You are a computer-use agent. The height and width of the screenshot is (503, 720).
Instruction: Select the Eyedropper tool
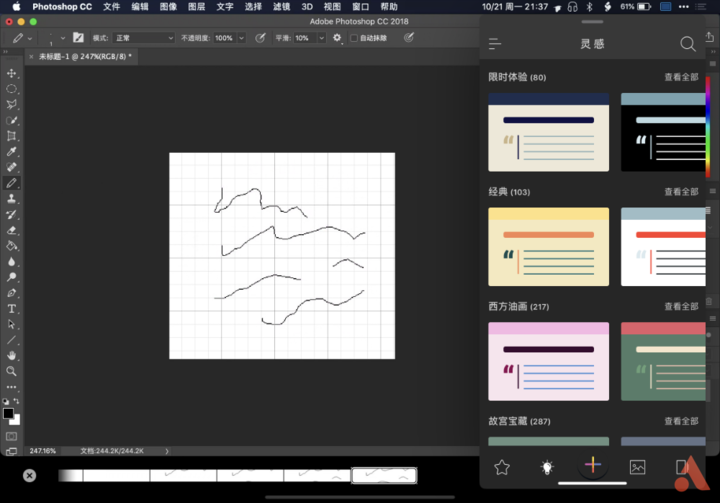point(12,152)
